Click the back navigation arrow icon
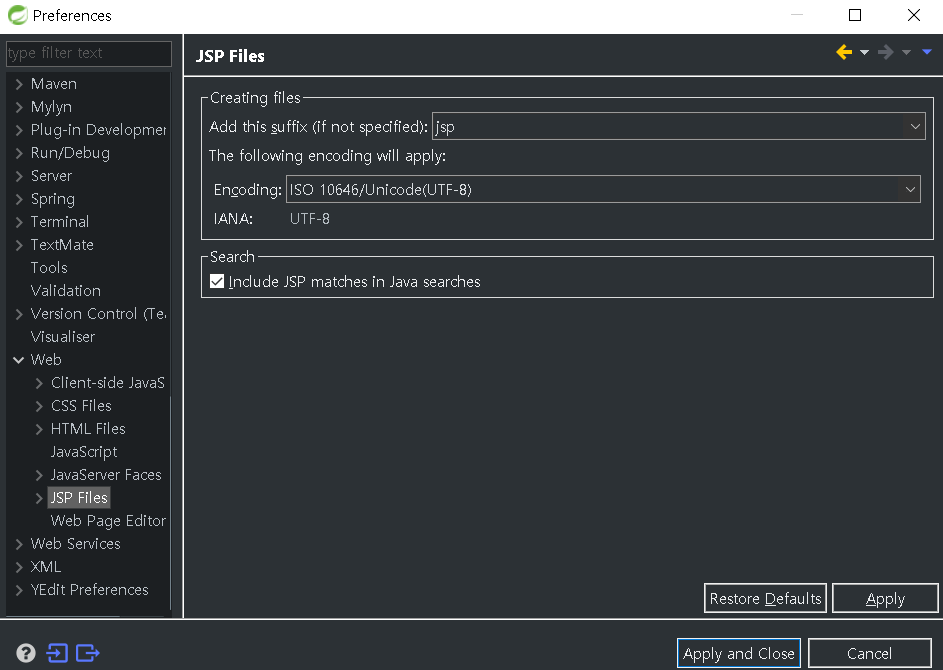Screen dimensions: 943x670 (x=844, y=52)
